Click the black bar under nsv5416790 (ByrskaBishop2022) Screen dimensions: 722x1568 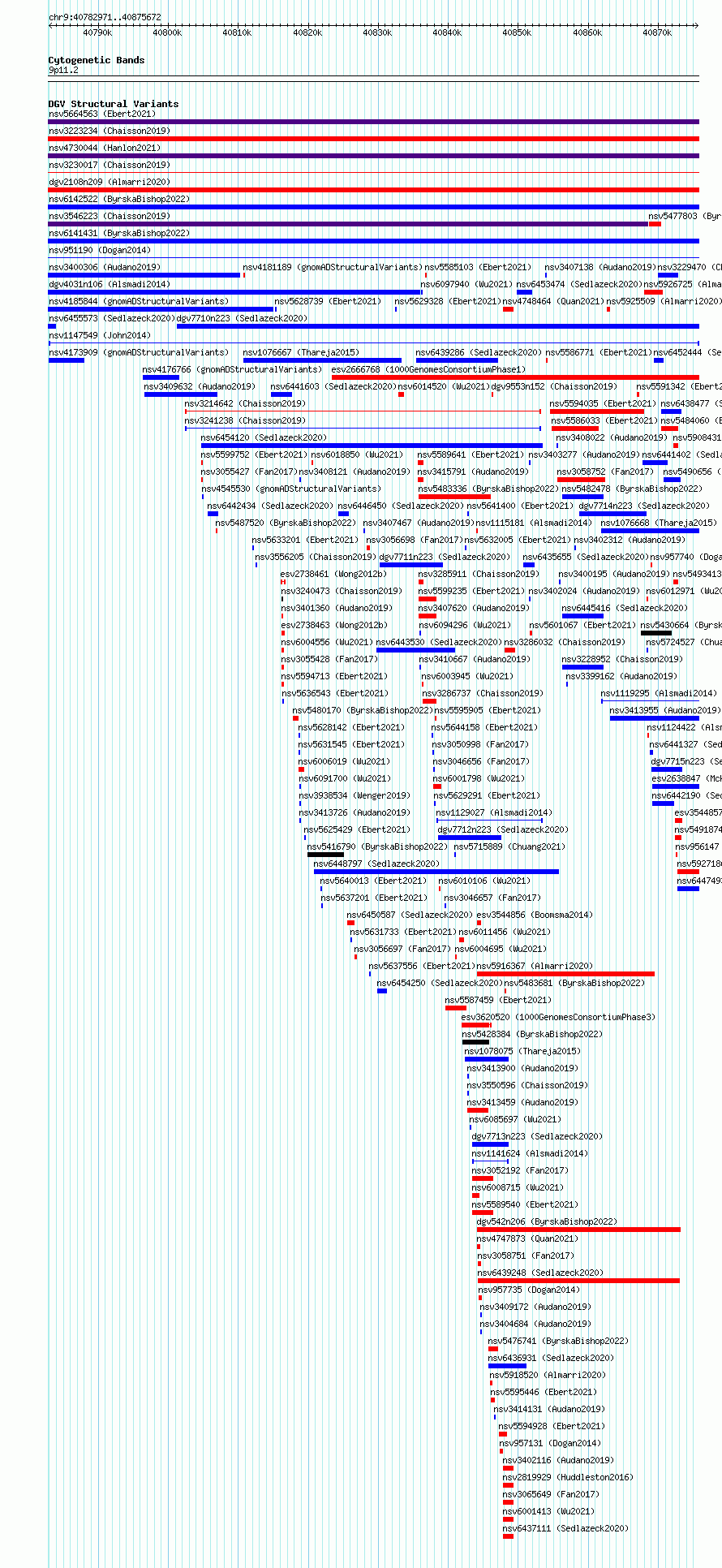pos(325,855)
